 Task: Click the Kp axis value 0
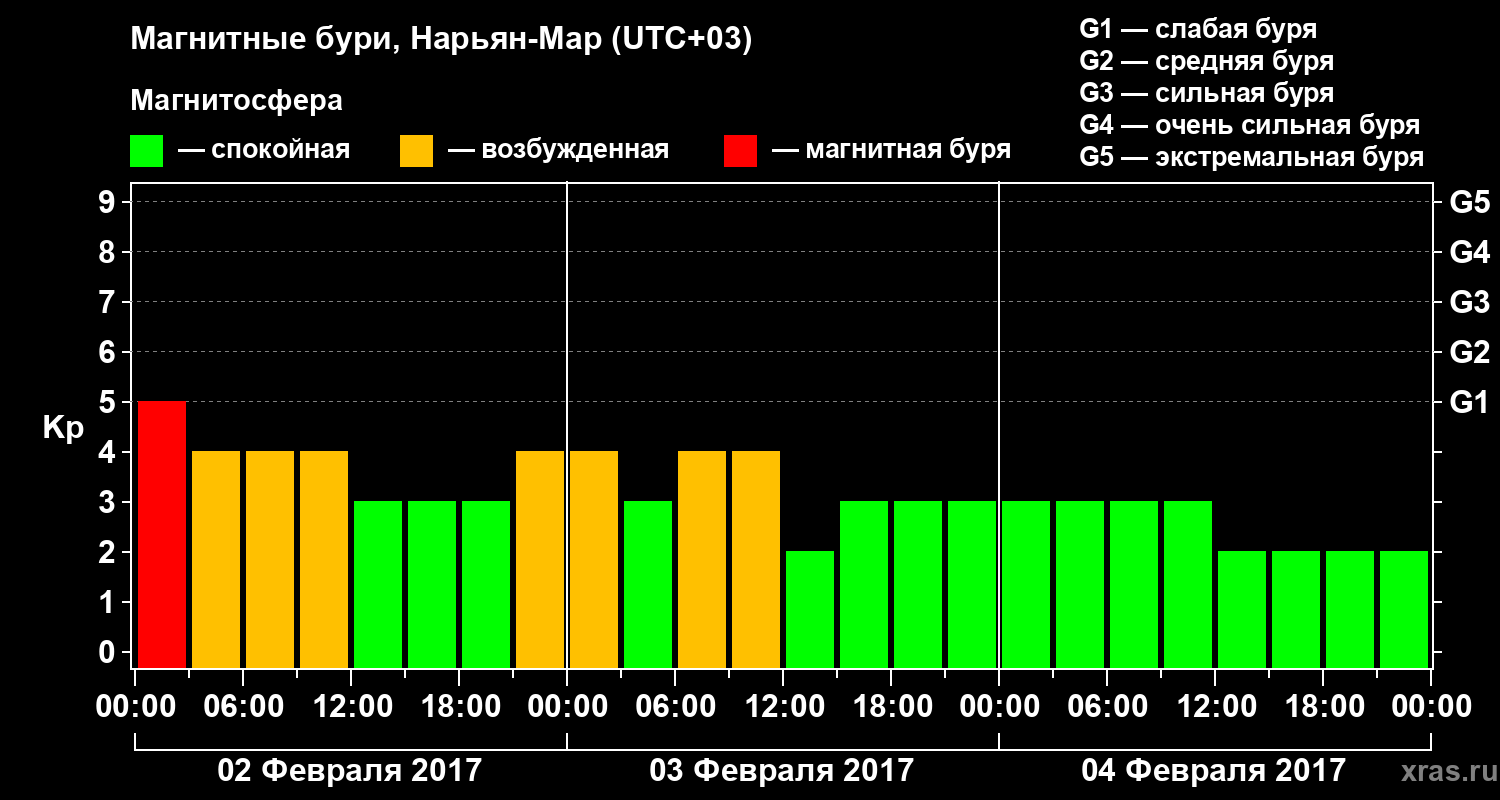109,652
